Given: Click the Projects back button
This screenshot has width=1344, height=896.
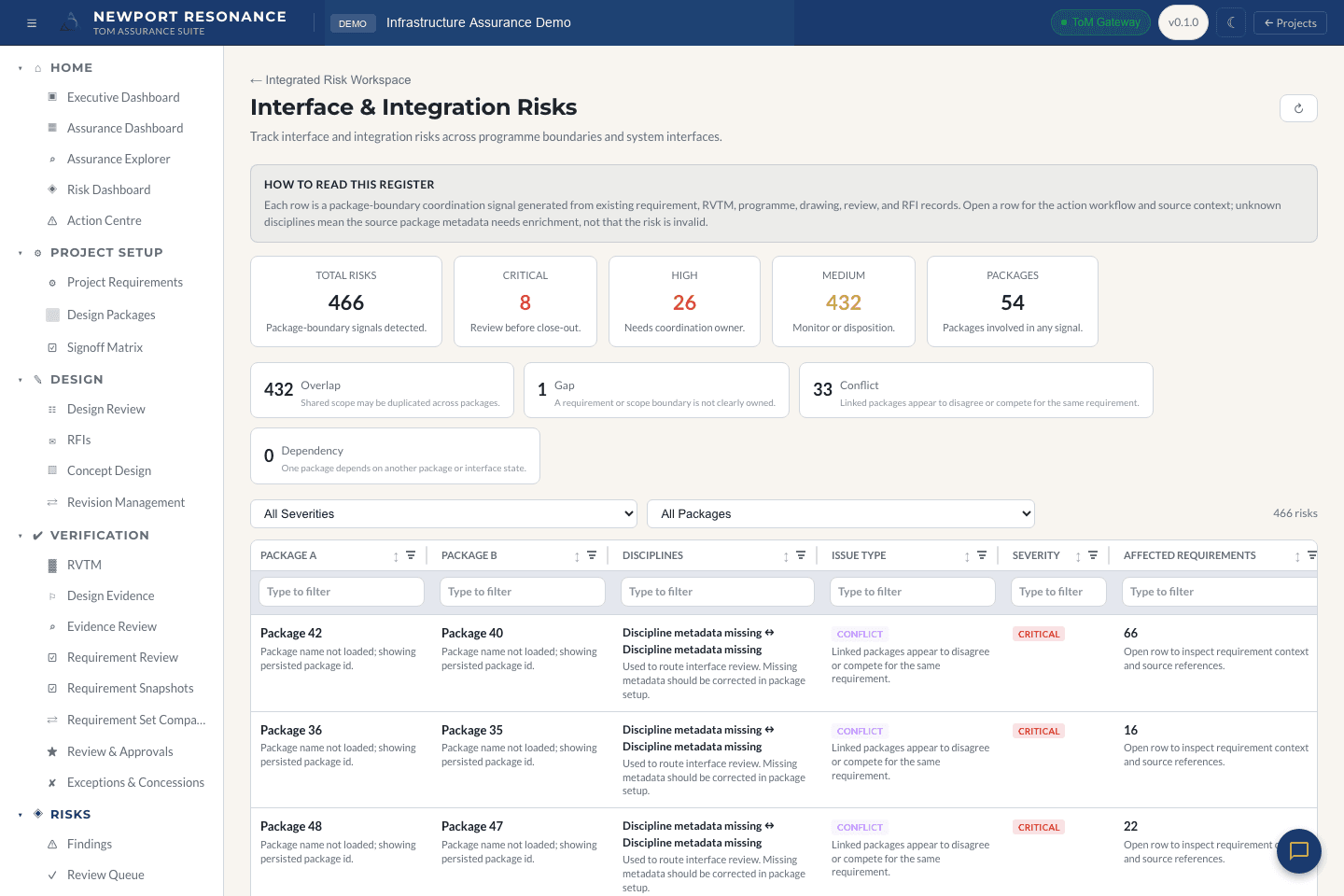Looking at the screenshot, I should tap(1290, 22).
